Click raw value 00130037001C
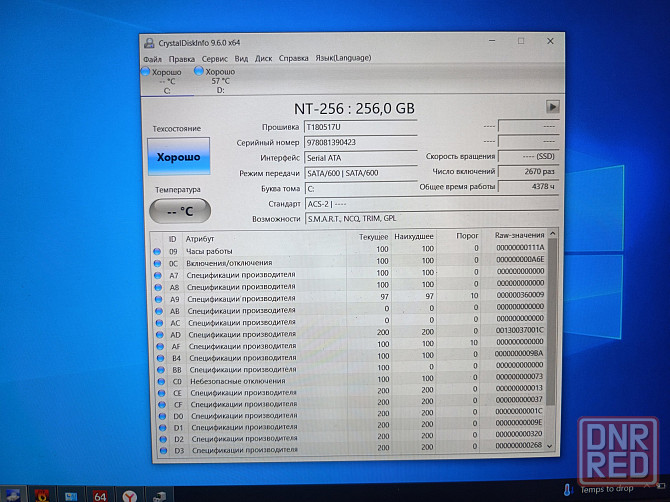670x502 pixels. pos(520,330)
